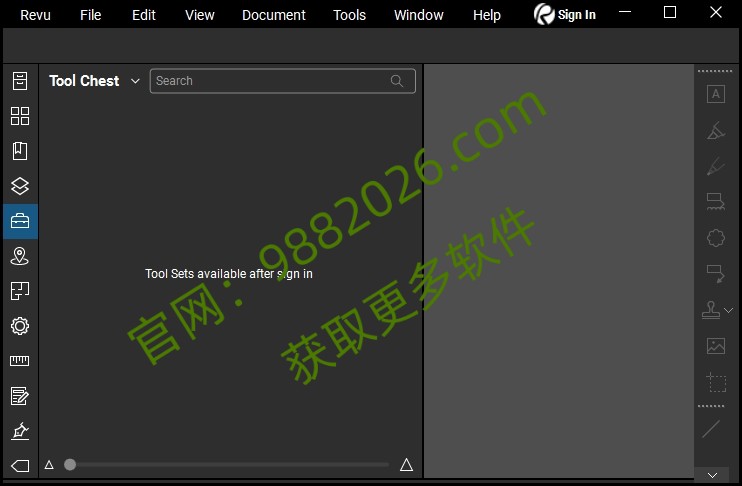Click the upper dotted toolbar grip handle
The image size is (742, 486).
tap(715, 71)
